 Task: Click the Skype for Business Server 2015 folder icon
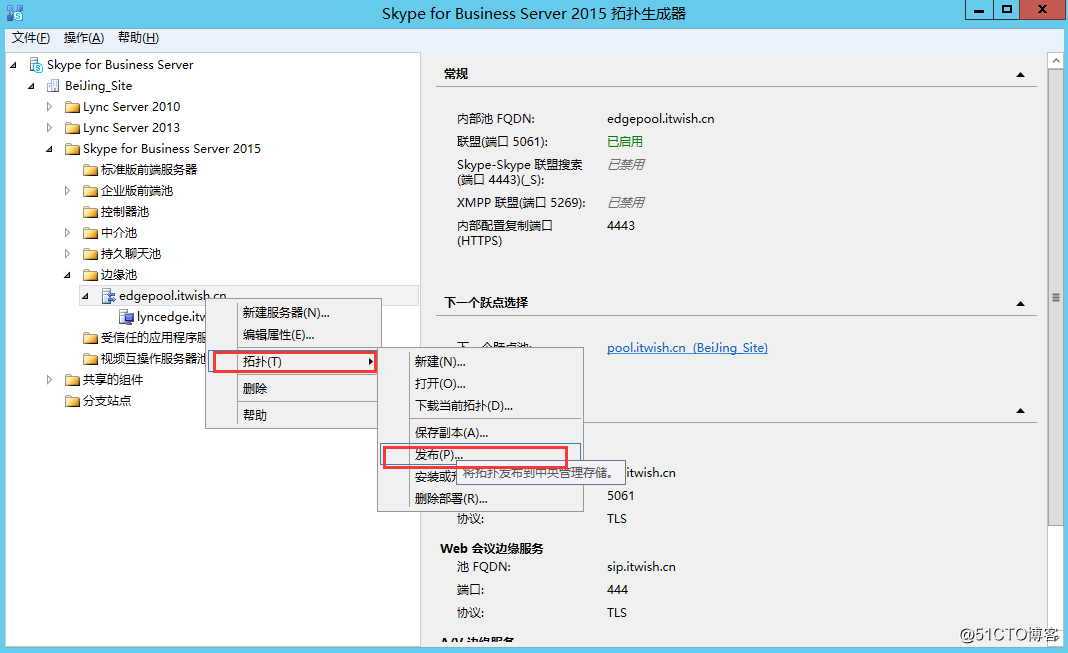coord(72,149)
